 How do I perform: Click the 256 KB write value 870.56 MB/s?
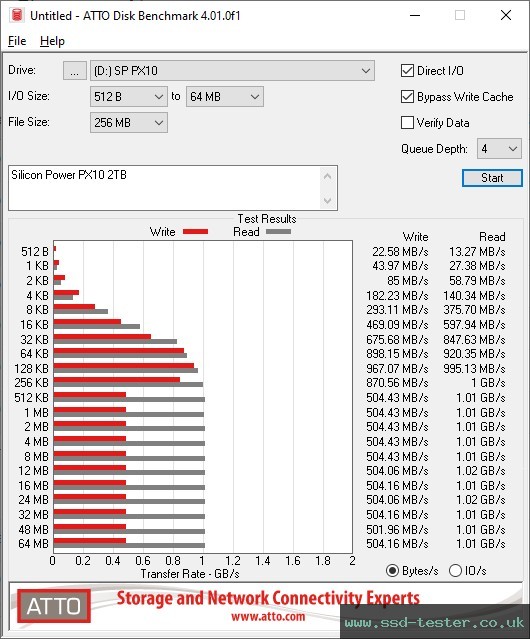pyautogui.click(x=397, y=383)
